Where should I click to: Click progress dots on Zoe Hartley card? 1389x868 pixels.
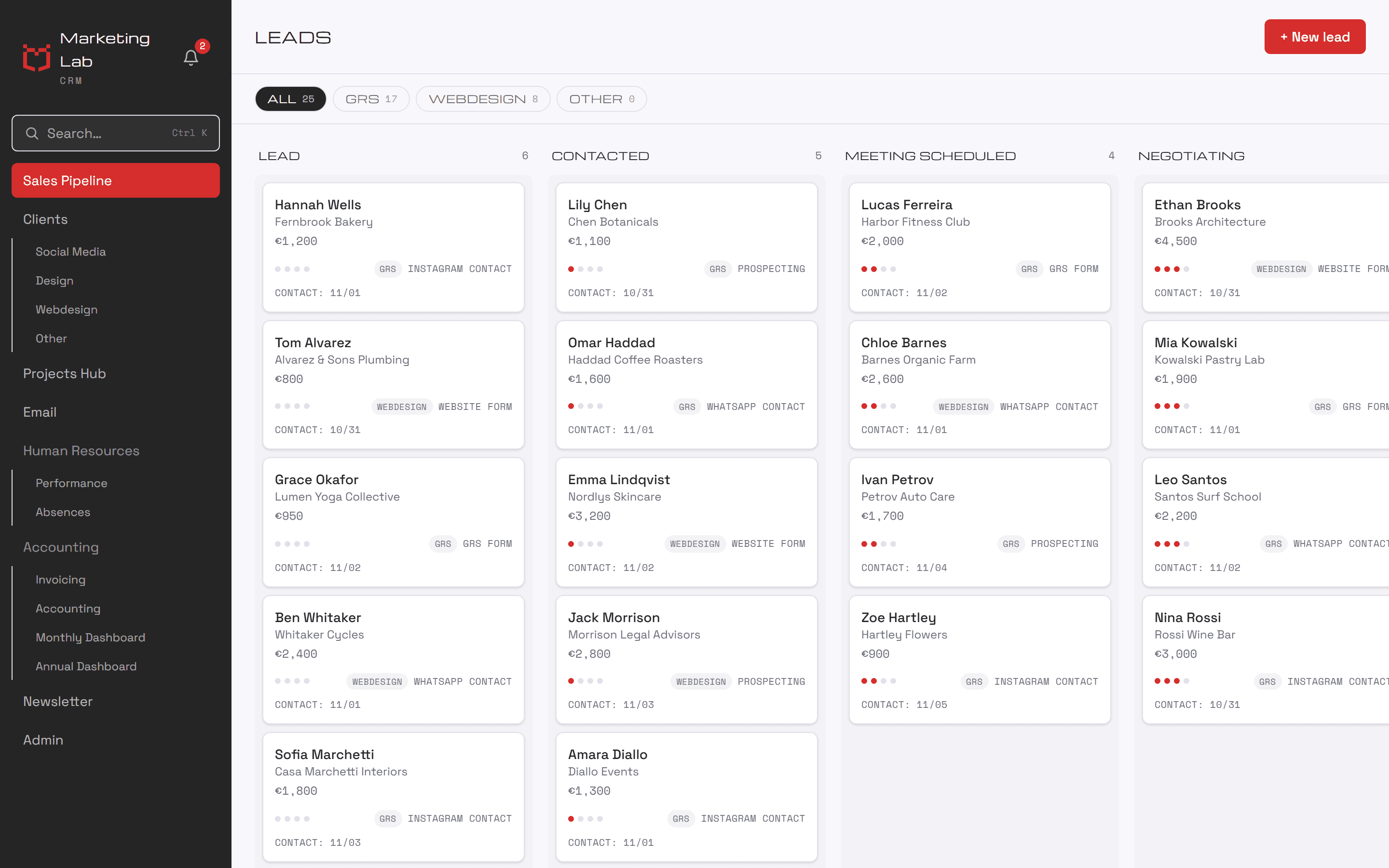pyautogui.click(x=878, y=681)
